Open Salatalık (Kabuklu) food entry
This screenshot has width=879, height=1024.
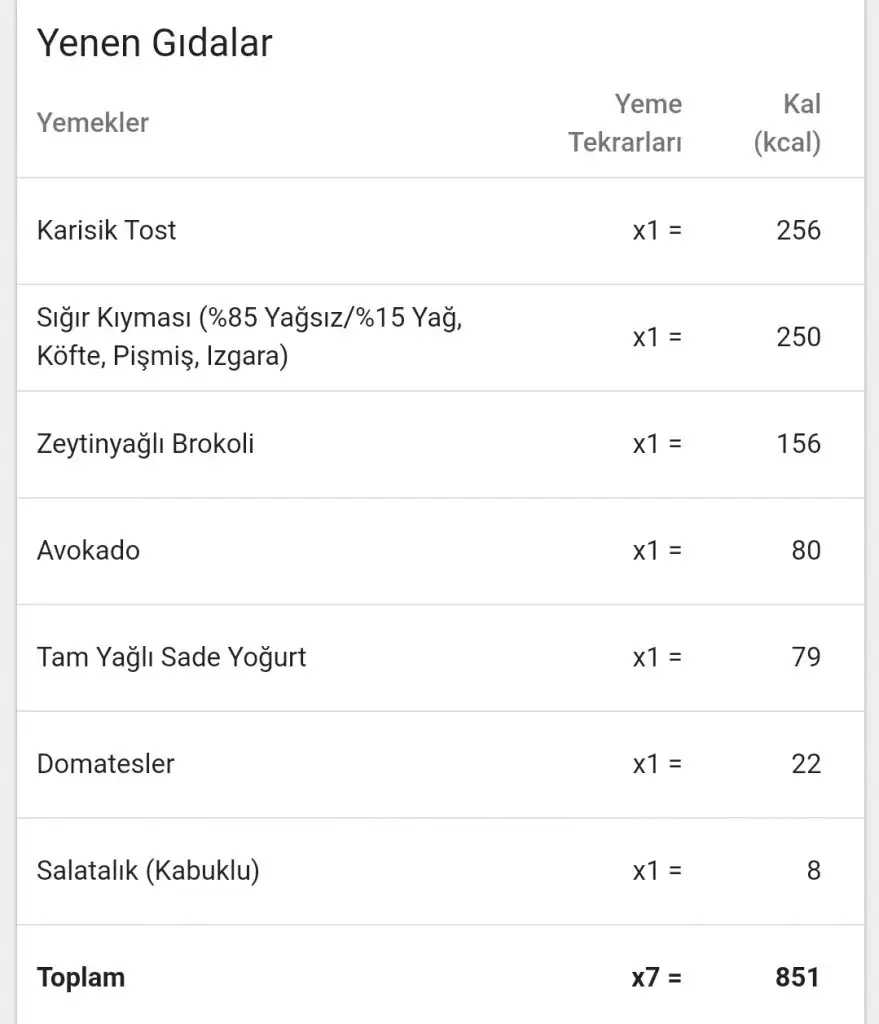[148, 871]
